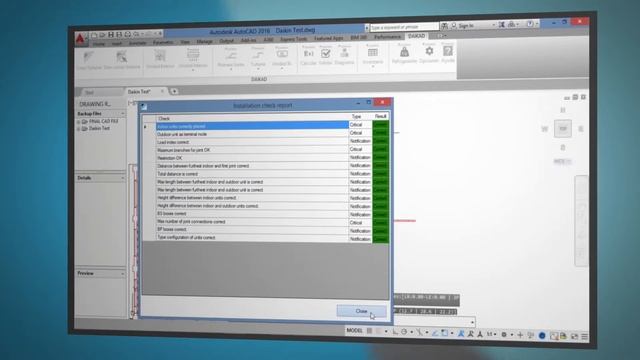Image resolution: width=640 pixels, height=360 pixels.
Task: Select the 'Maximum branches for joint OK' row
Action: (252, 150)
